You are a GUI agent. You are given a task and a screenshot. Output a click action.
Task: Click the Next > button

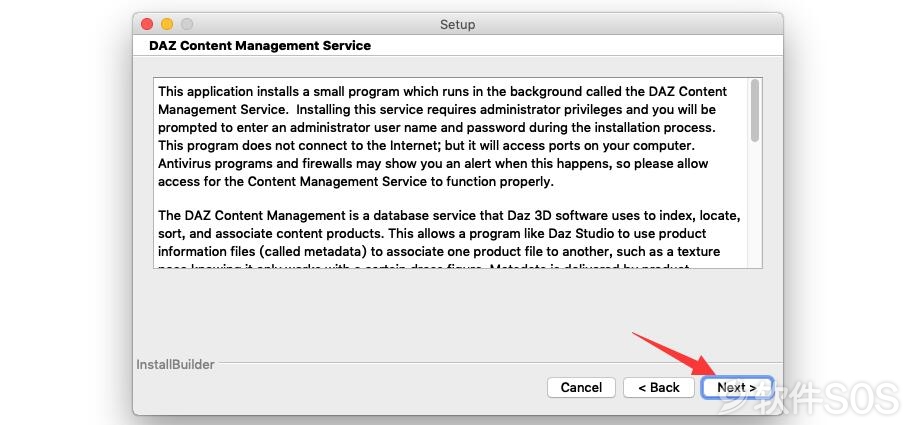[x=737, y=388]
